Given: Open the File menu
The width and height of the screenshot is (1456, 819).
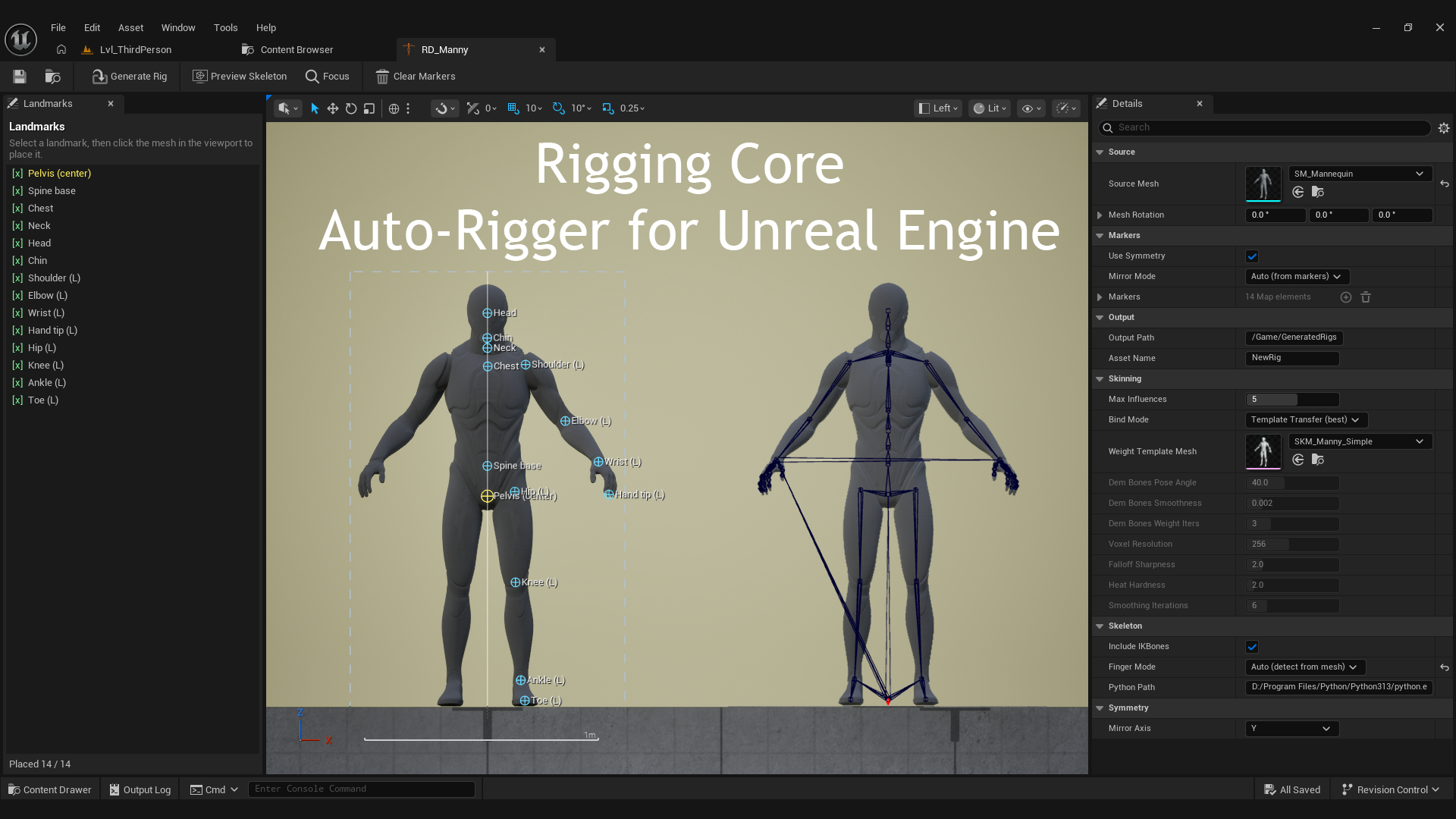Looking at the screenshot, I should [58, 27].
